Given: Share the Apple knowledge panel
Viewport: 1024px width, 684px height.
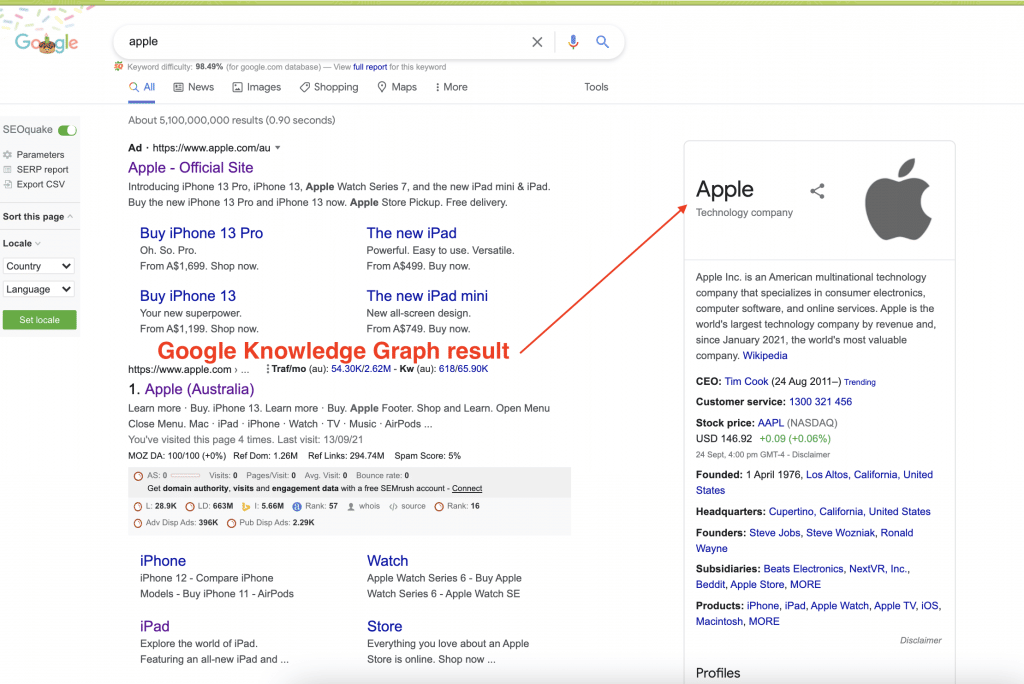Looking at the screenshot, I should [x=818, y=191].
